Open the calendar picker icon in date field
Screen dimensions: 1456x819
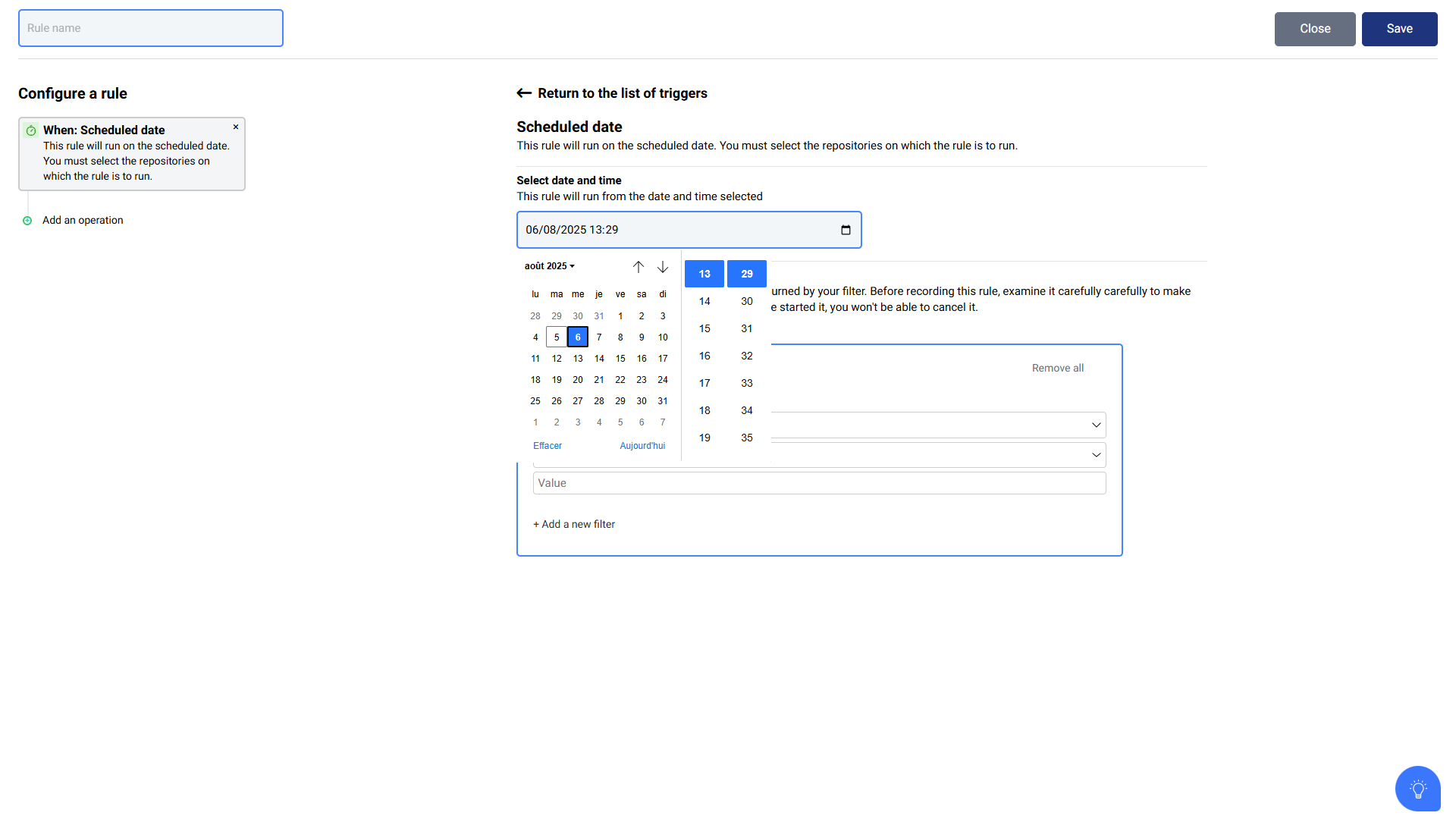tap(846, 230)
